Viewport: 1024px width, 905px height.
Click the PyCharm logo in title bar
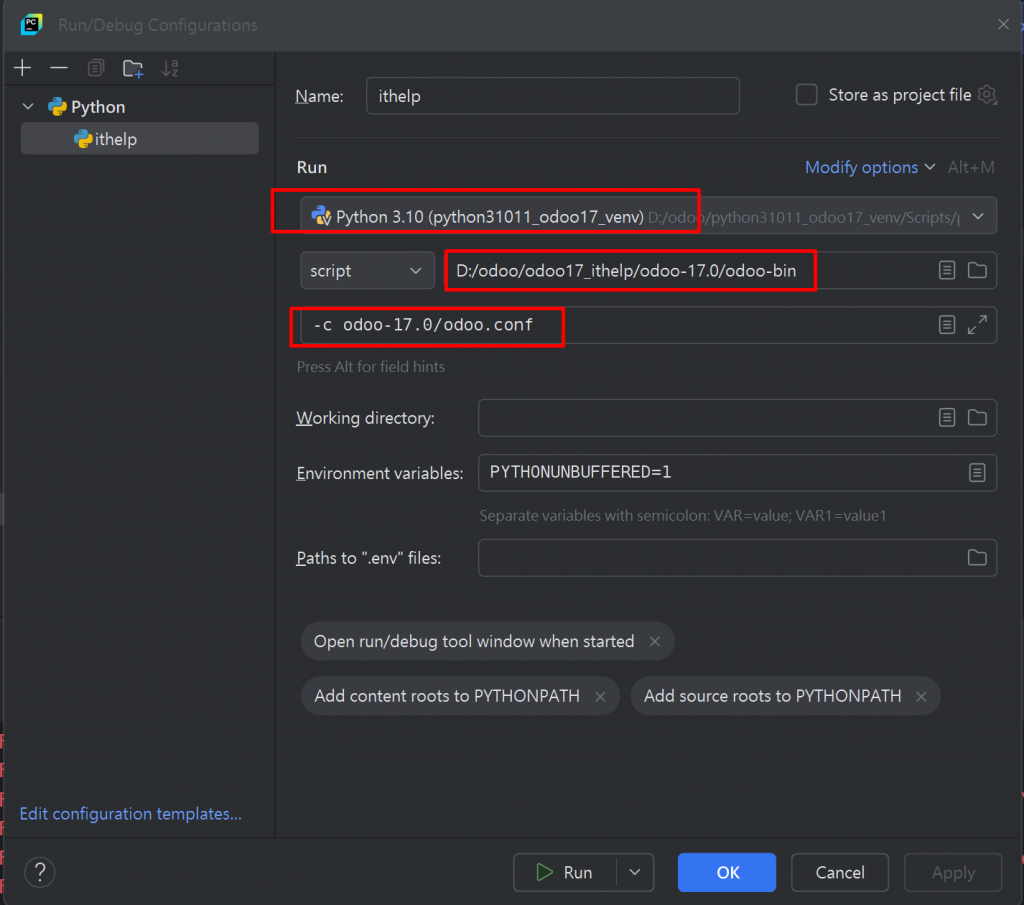click(x=31, y=25)
